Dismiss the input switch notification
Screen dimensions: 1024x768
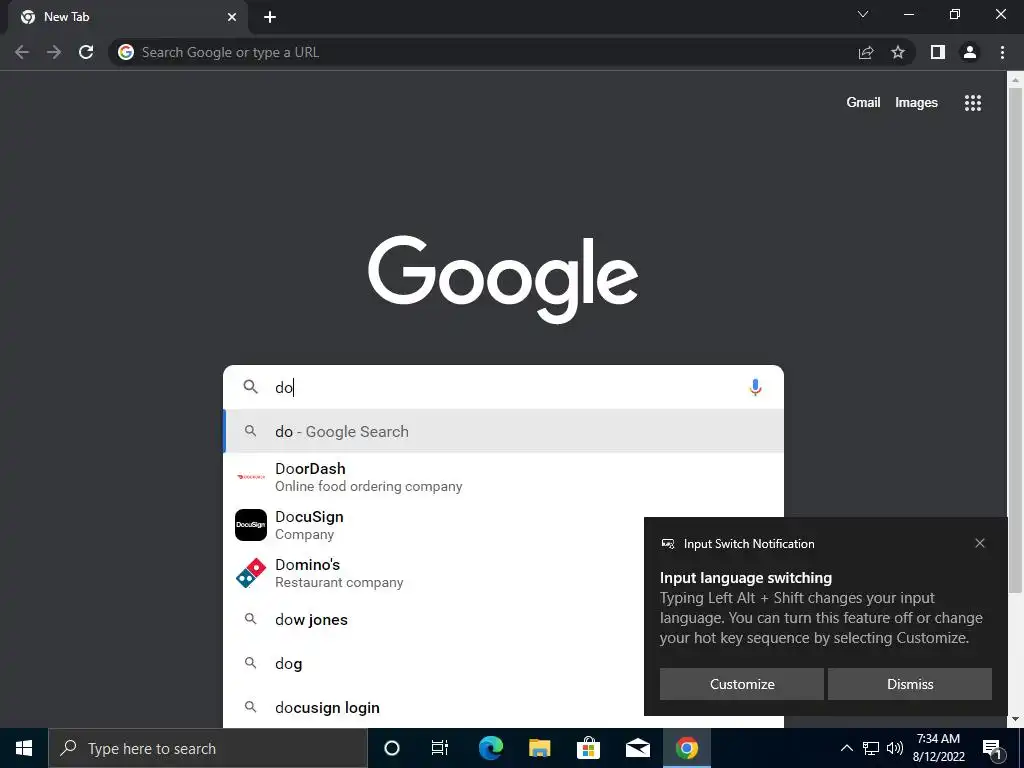coord(910,684)
